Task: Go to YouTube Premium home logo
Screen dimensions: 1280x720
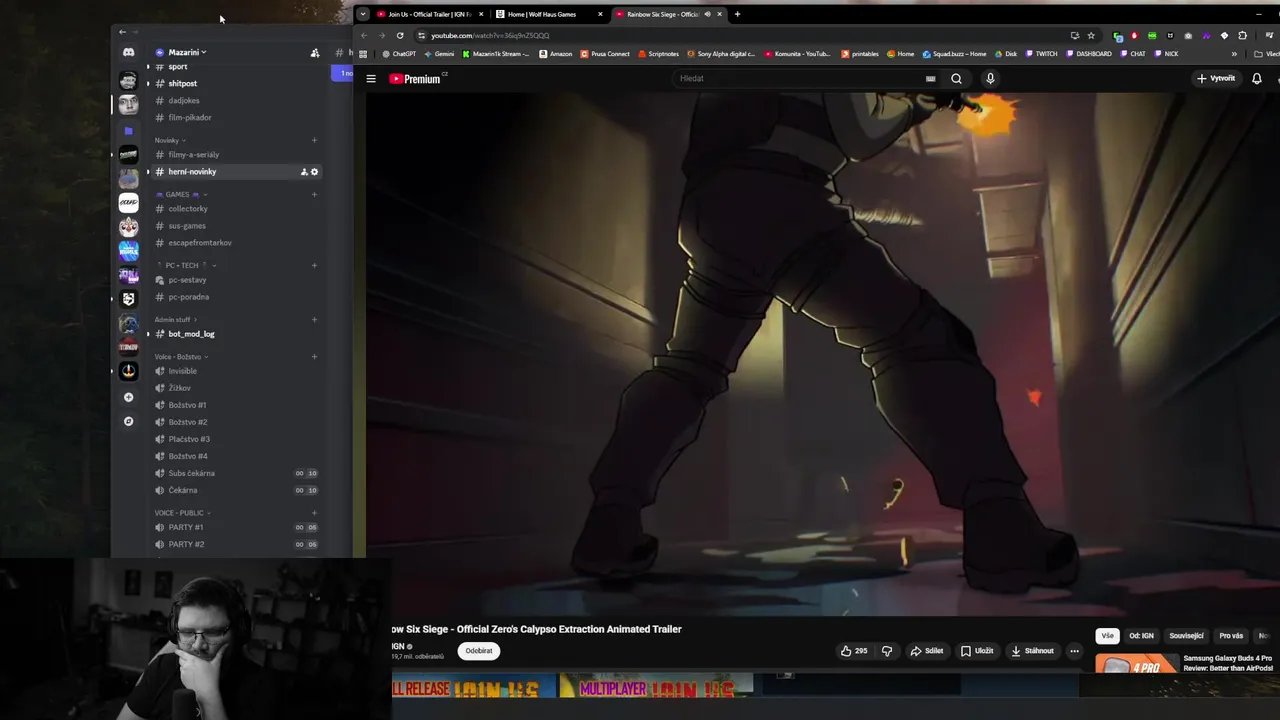Action: (x=415, y=78)
